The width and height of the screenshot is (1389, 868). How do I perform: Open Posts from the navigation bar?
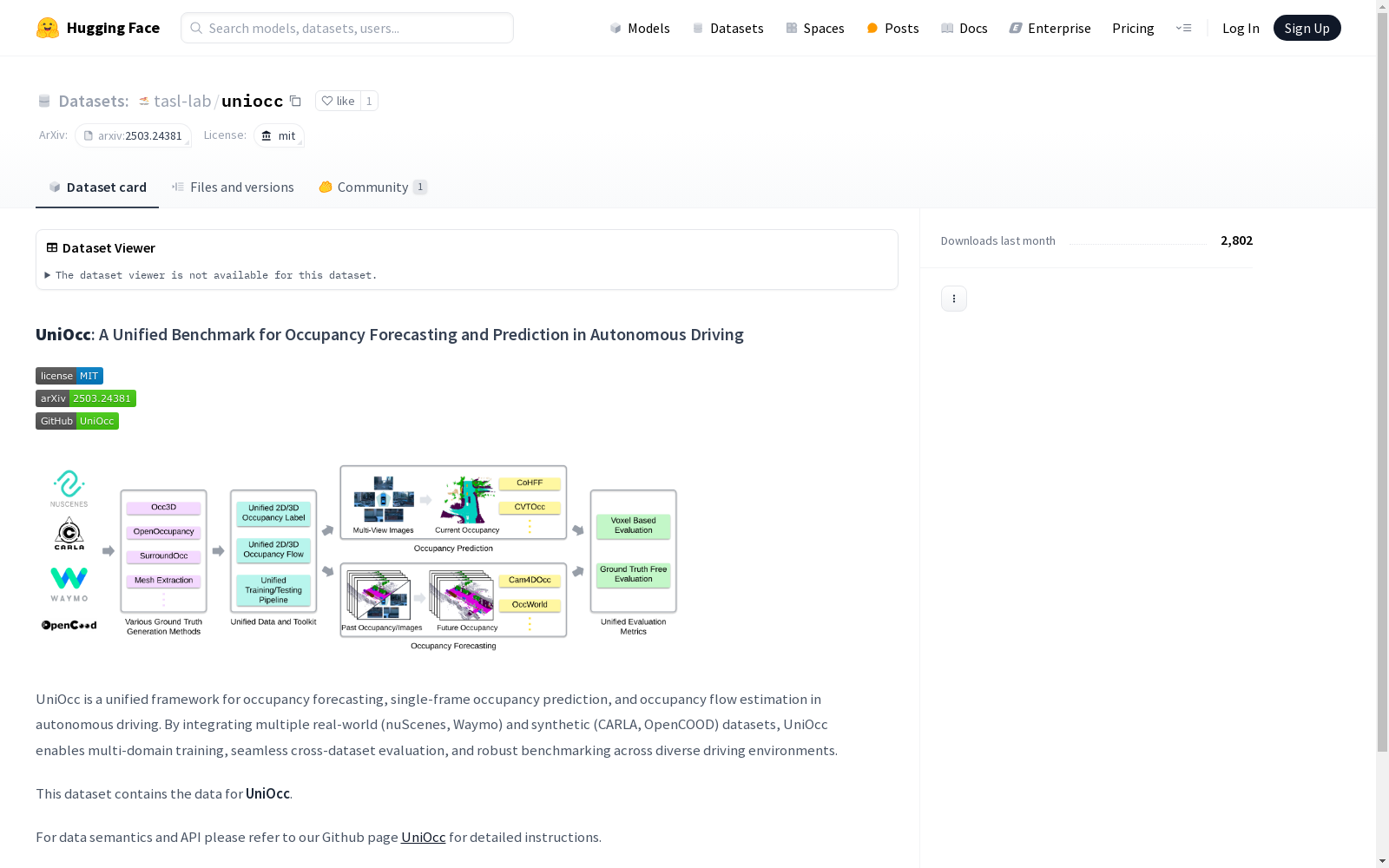[x=892, y=28]
